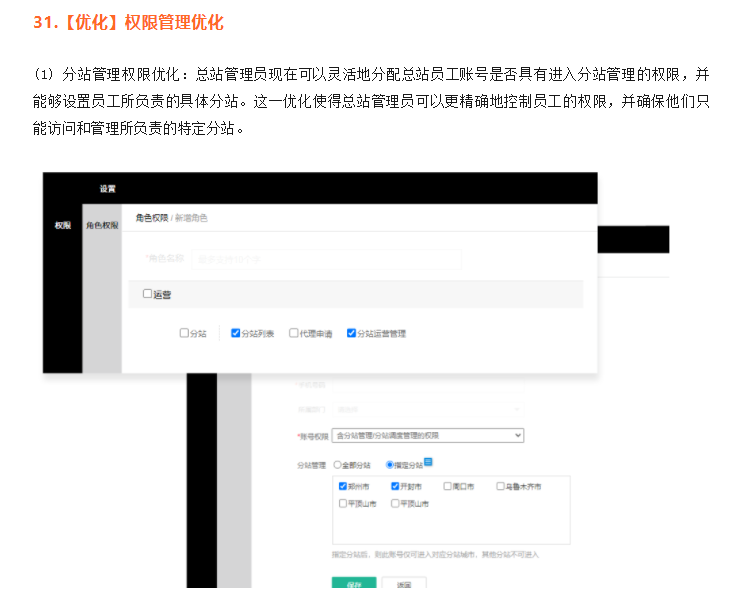Screen dimensions: 741x613
Task: Expand the 账号权限 dropdown
Action: coord(428,435)
